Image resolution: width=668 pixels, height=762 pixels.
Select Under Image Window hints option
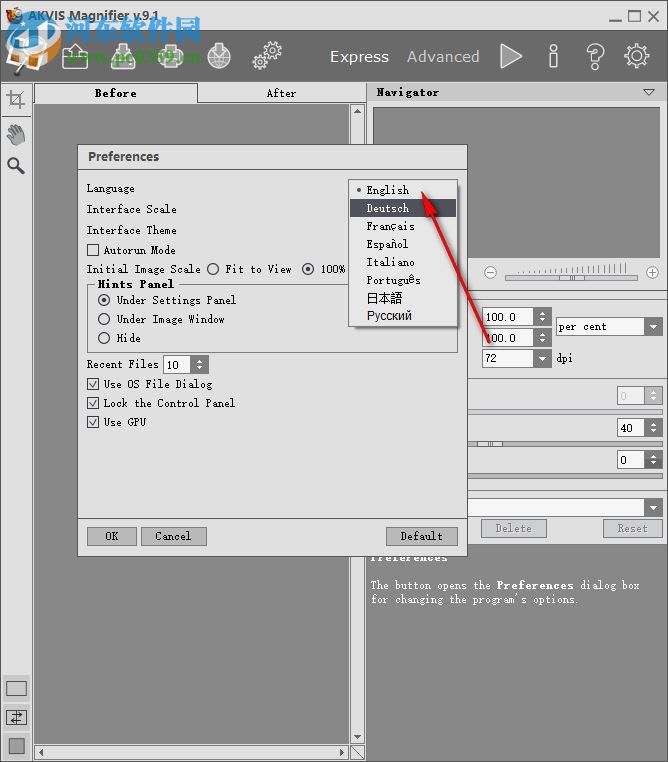(103, 319)
